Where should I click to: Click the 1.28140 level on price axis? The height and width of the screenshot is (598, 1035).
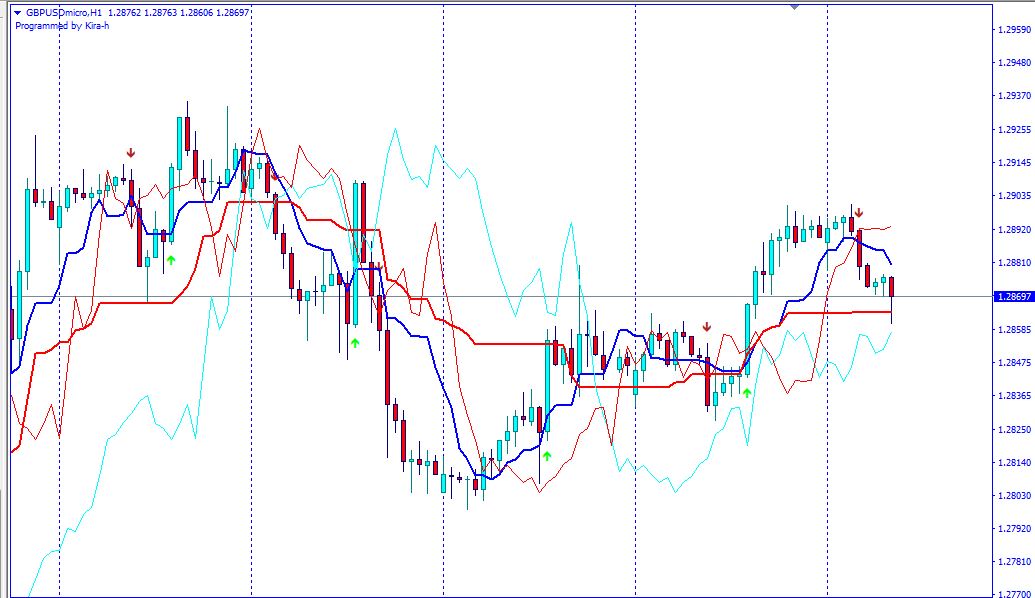tap(1013, 462)
